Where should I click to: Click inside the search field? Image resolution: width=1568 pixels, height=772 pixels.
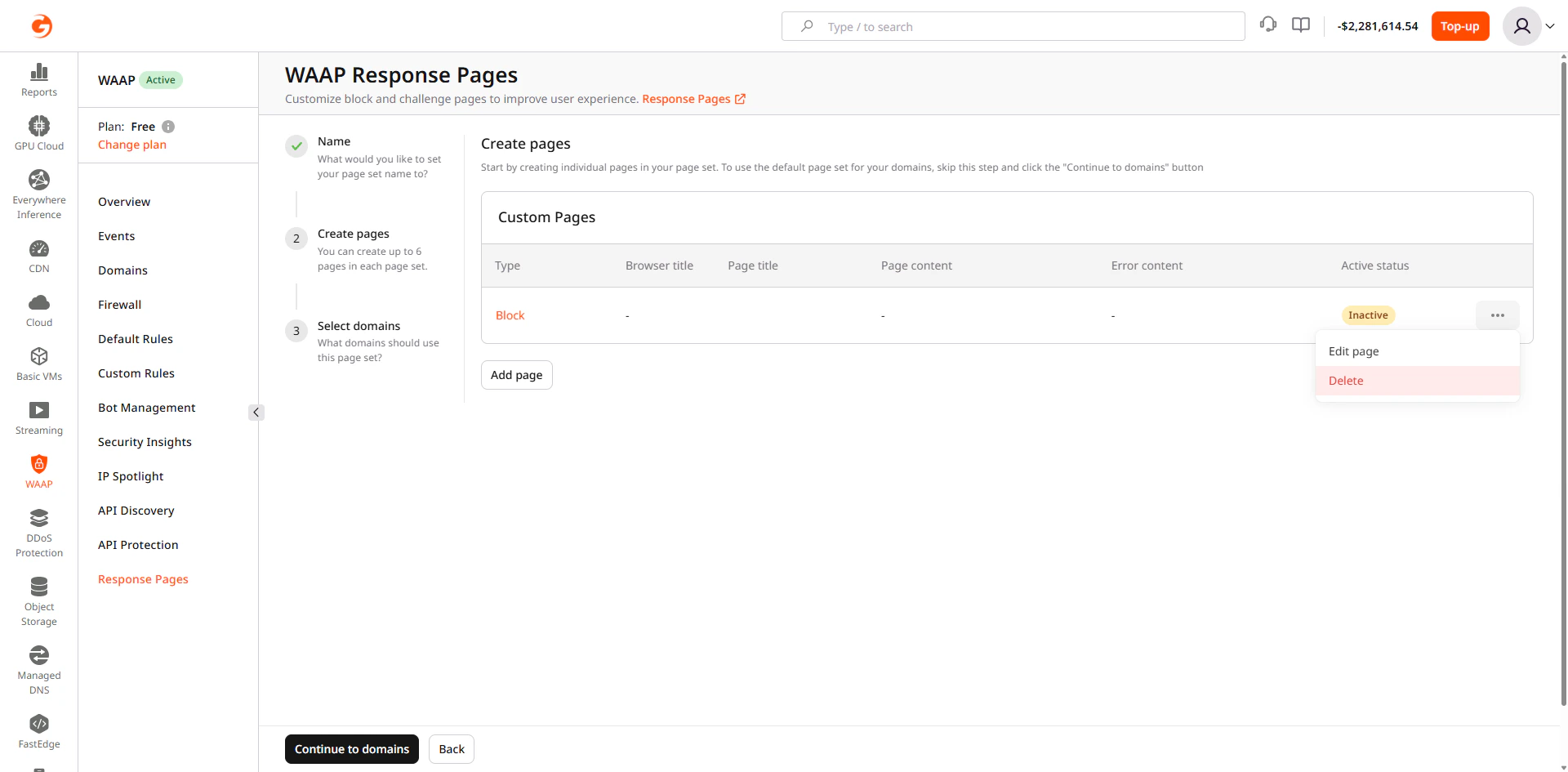tap(1013, 26)
